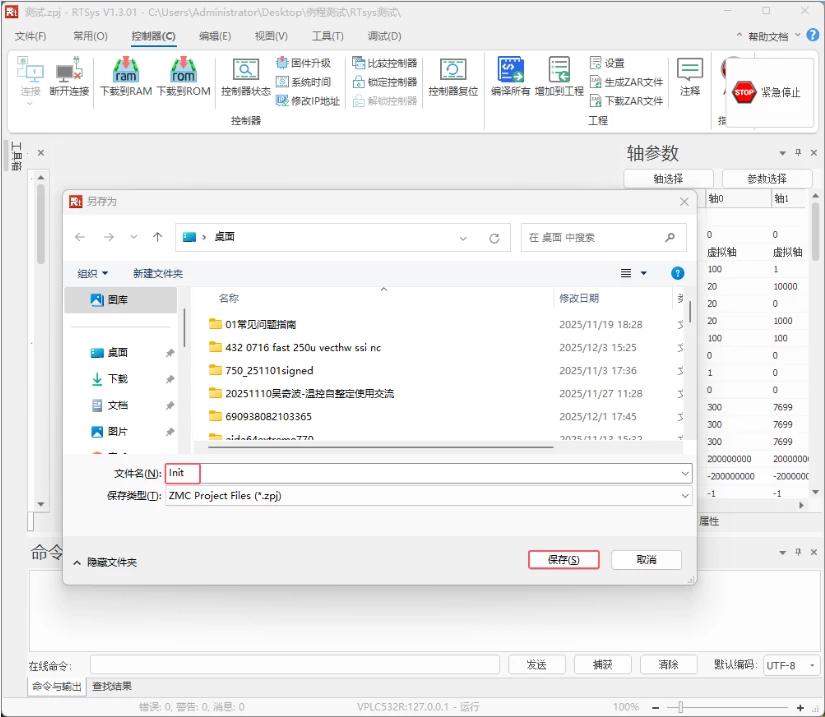The image size is (825, 717).
Task: Click 下载ZAR文件 in the ribbon
Action: click(x=627, y=101)
